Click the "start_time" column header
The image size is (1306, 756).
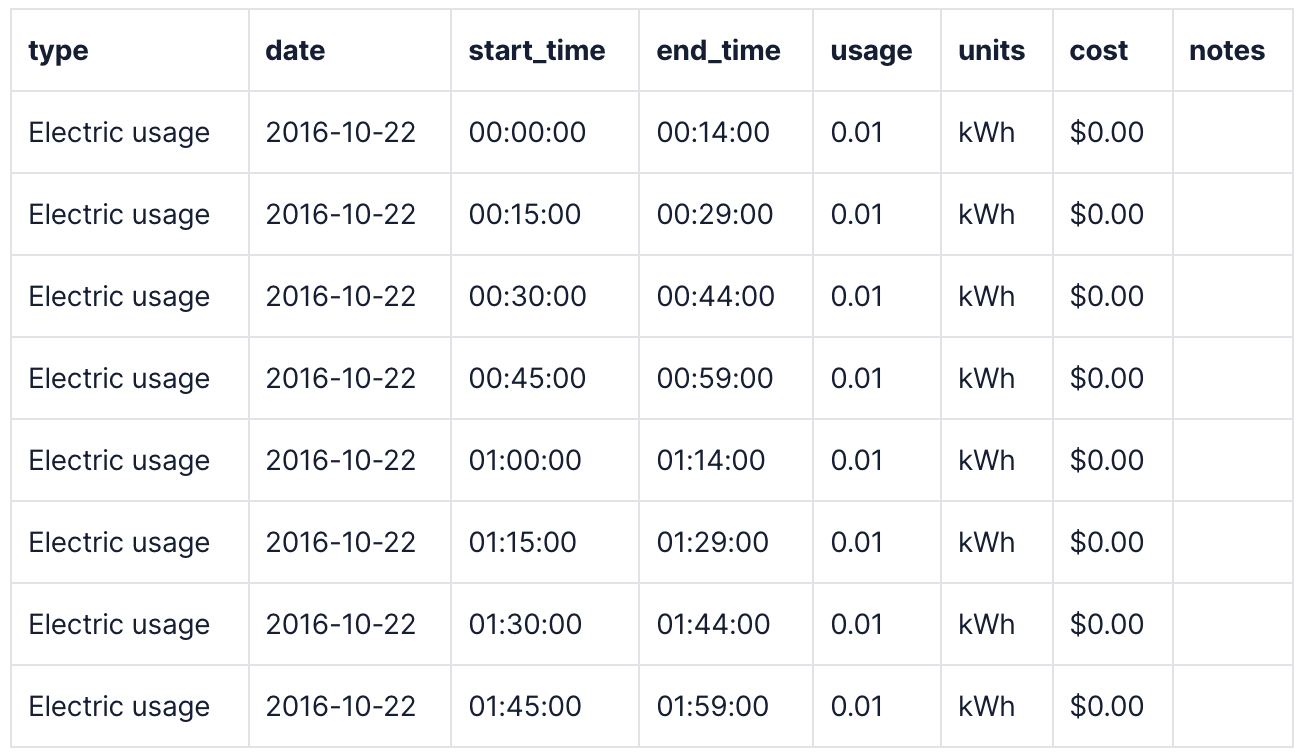coord(537,51)
